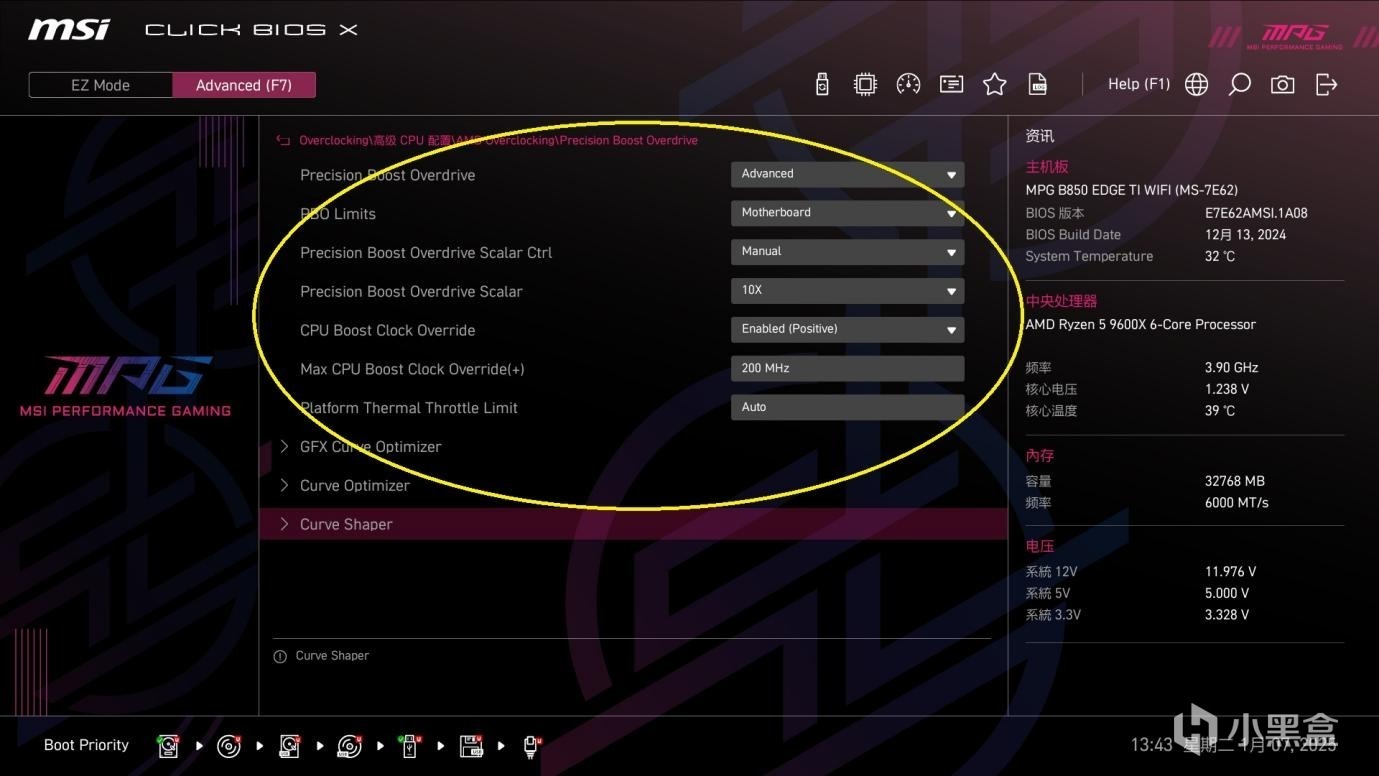The image size is (1379, 776).
Task: Click memory frequency value '6000 MT/s'
Action: pos(1237,503)
